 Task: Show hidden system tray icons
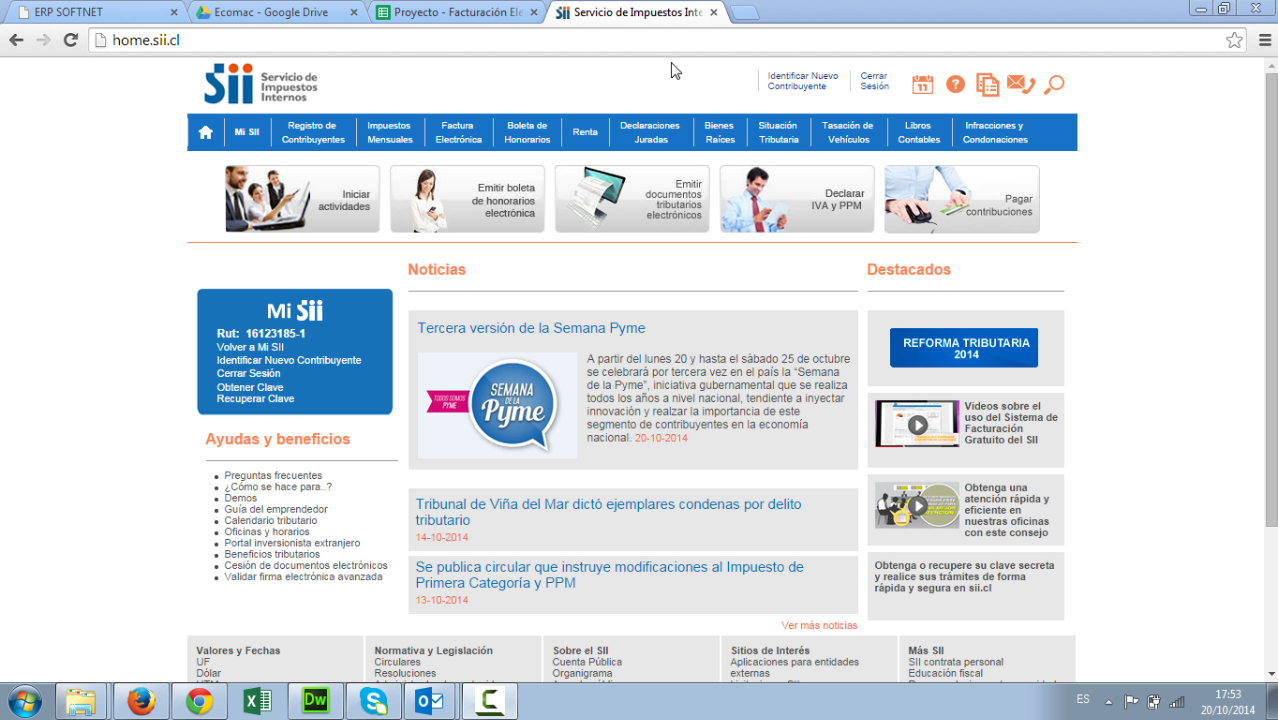pos(1108,701)
